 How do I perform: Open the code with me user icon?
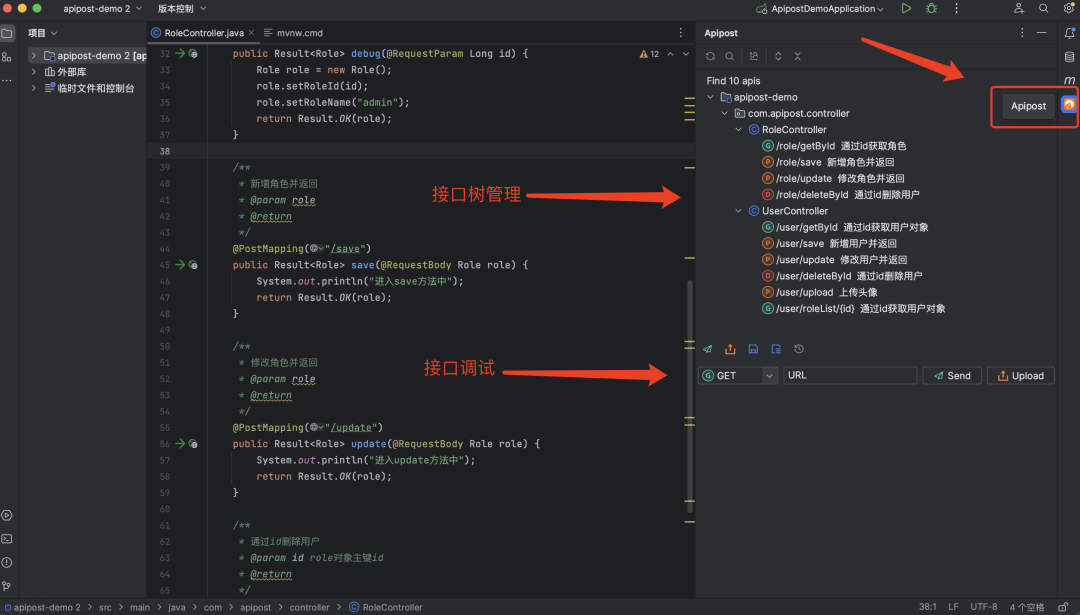coord(1019,8)
